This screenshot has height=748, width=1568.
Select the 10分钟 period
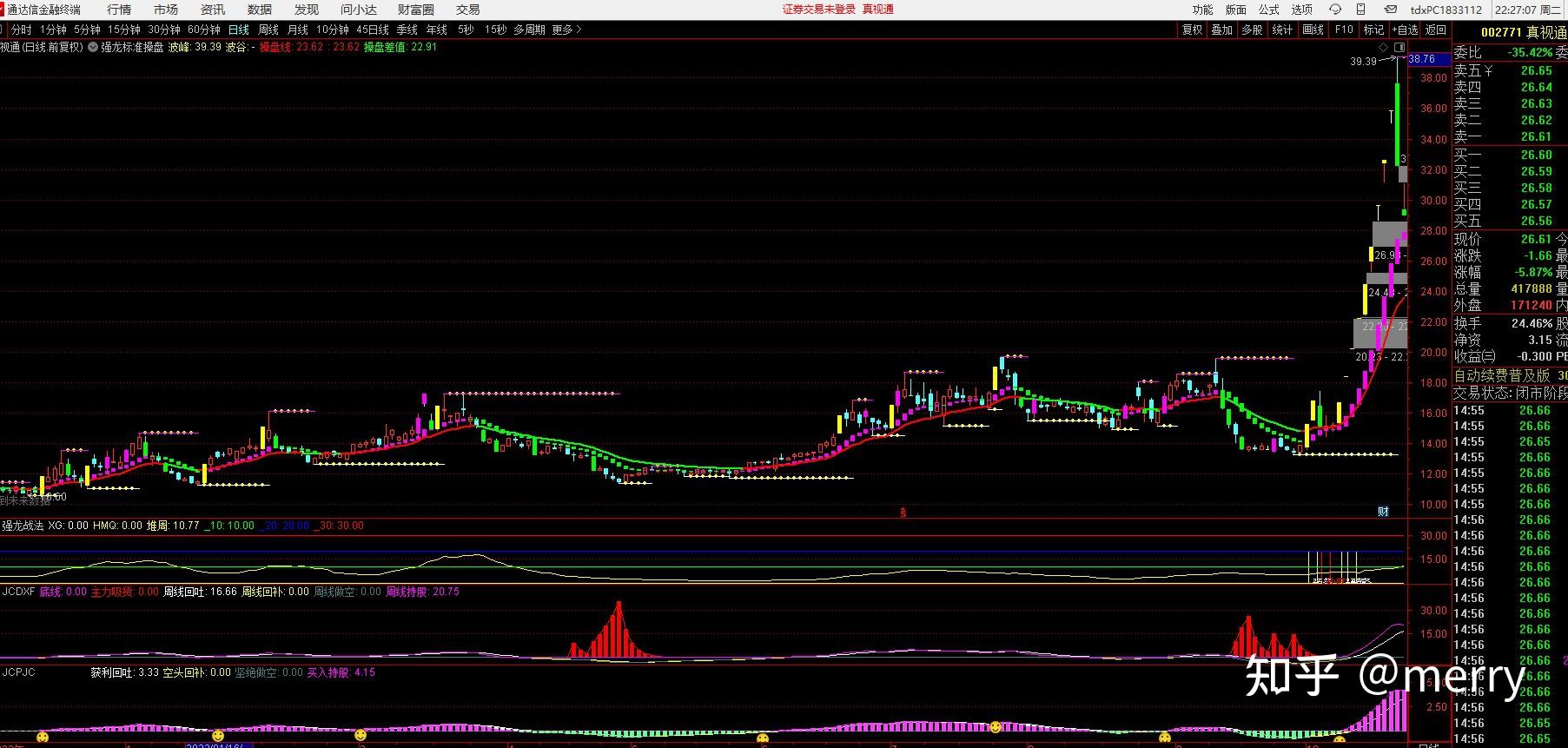tap(333, 30)
